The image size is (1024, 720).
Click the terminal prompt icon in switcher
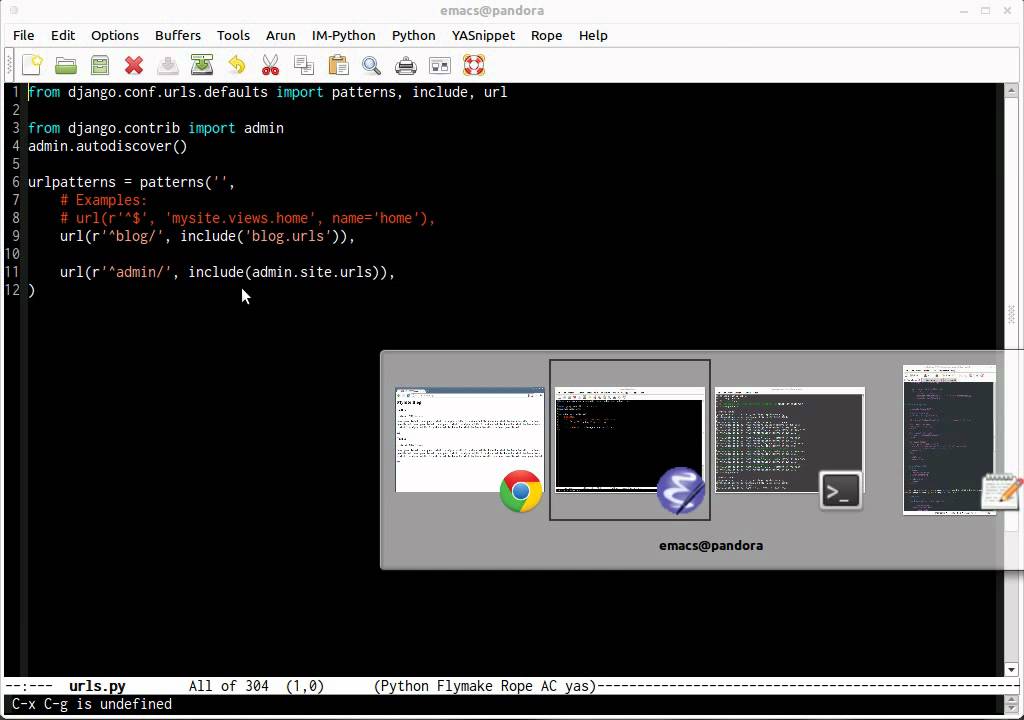coord(840,491)
